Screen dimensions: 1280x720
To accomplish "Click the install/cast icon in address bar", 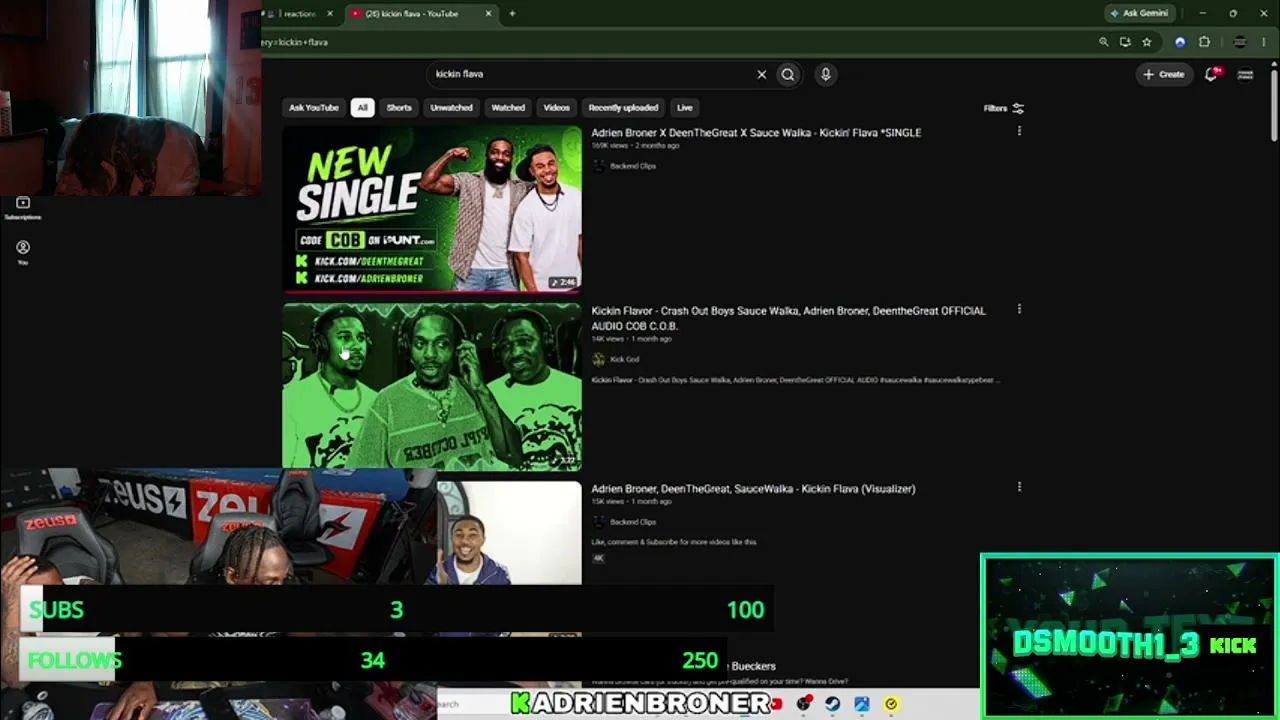I will point(1125,42).
